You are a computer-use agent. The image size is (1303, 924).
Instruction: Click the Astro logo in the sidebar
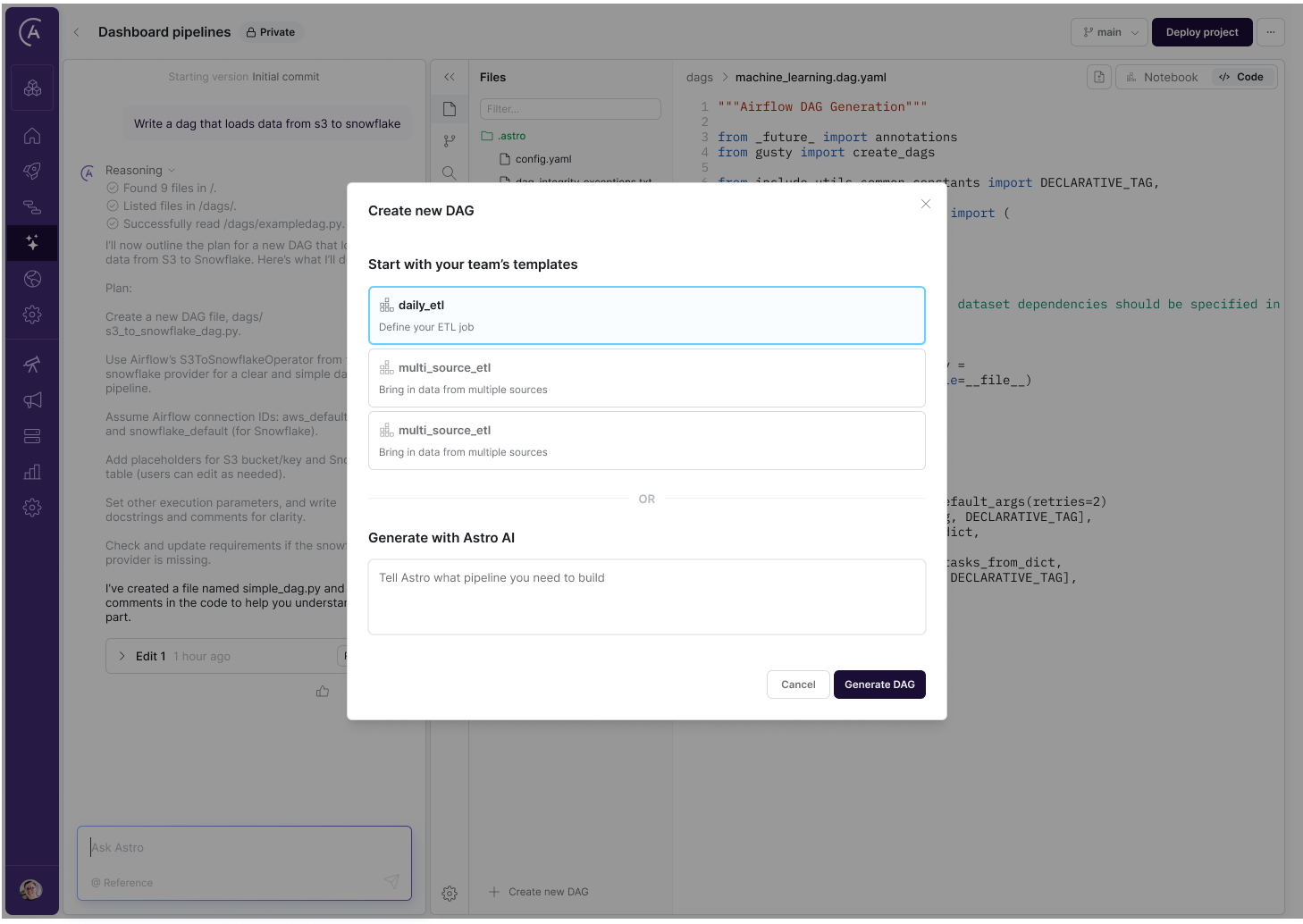point(31,33)
